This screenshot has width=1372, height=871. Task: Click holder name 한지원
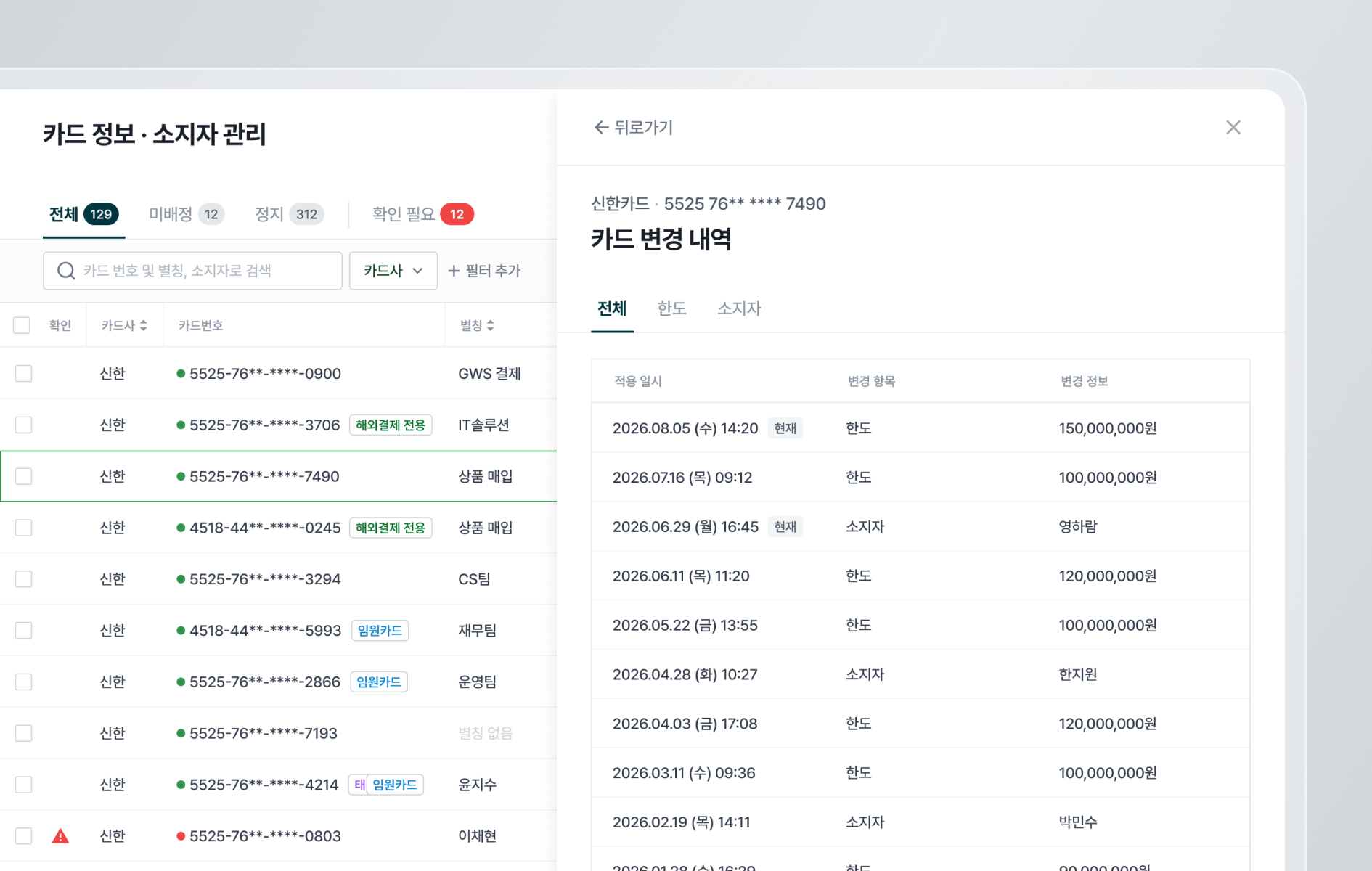(1078, 675)
